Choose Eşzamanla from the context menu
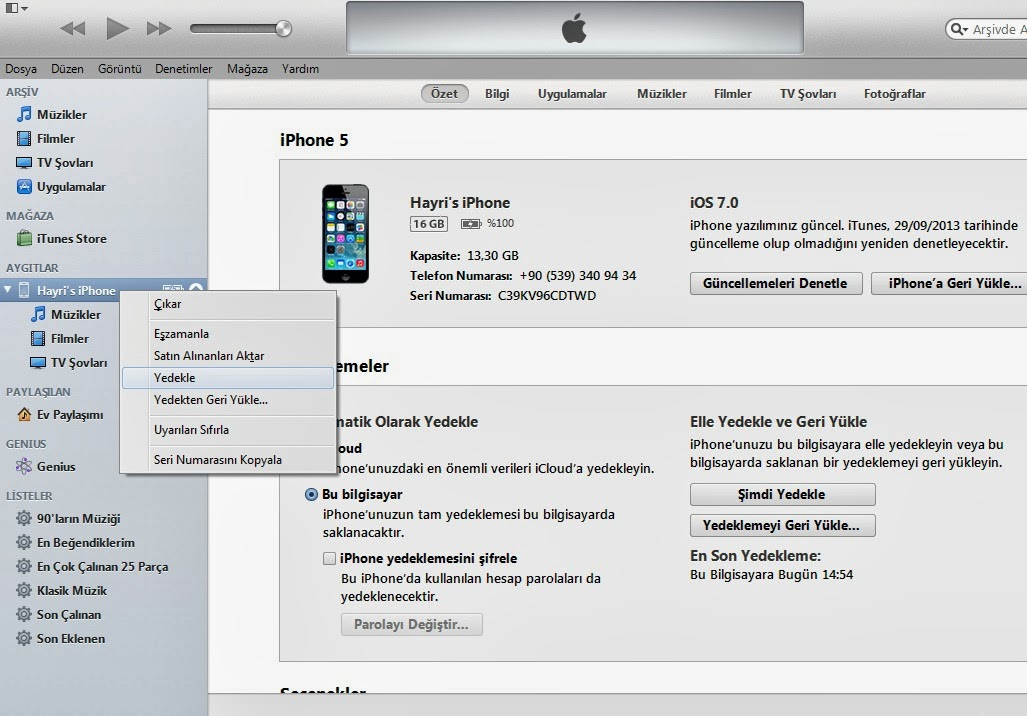The image size is (1027, 716). coord(228,333)
